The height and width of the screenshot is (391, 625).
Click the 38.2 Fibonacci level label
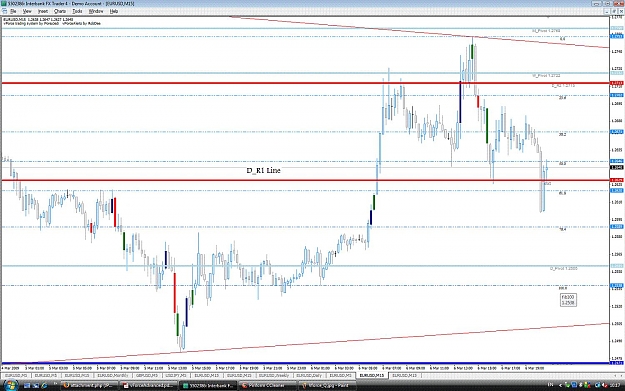click(562, 135)
